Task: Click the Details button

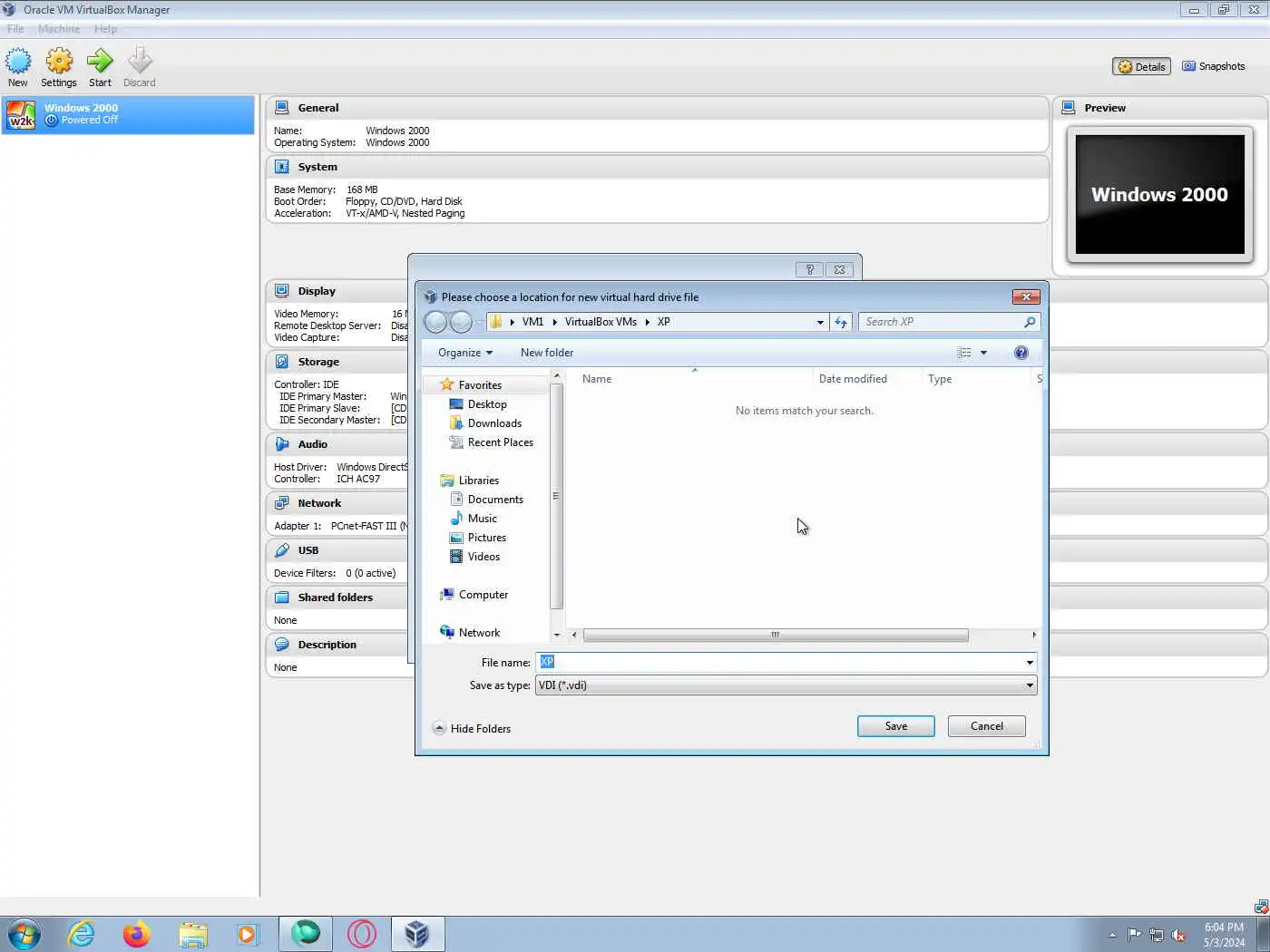Action: (x=1141, y=67)
